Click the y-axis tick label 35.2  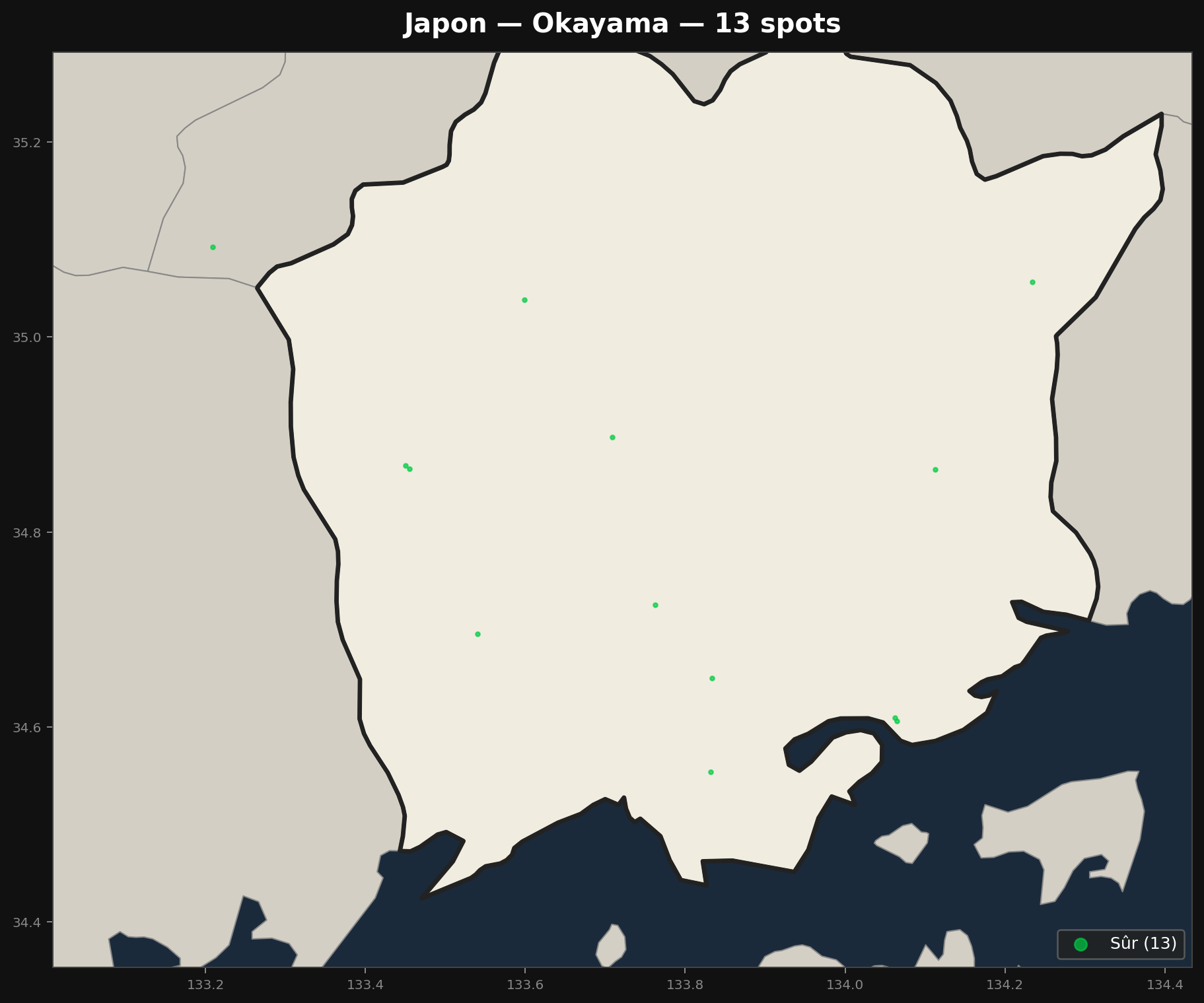tap(26, 143)
